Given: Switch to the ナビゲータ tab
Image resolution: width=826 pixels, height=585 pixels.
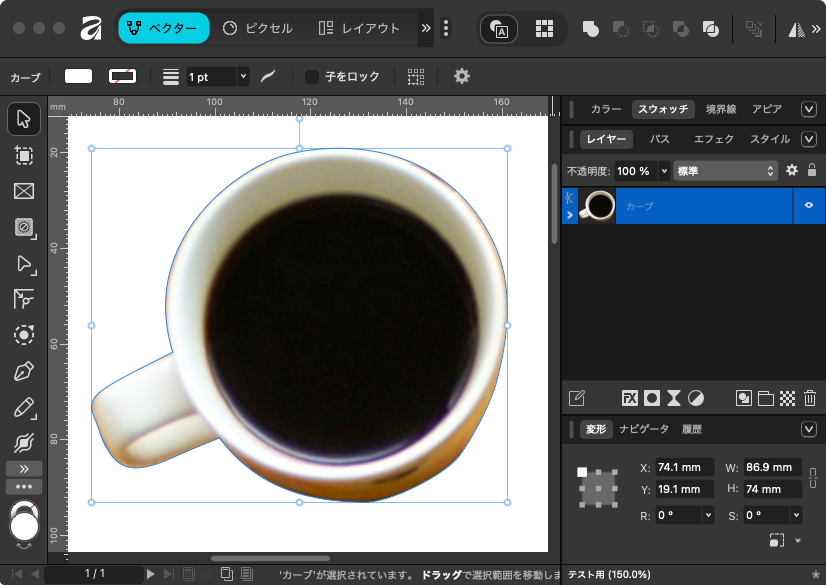Looking at the screenshot, I should [x=643, y=429].
